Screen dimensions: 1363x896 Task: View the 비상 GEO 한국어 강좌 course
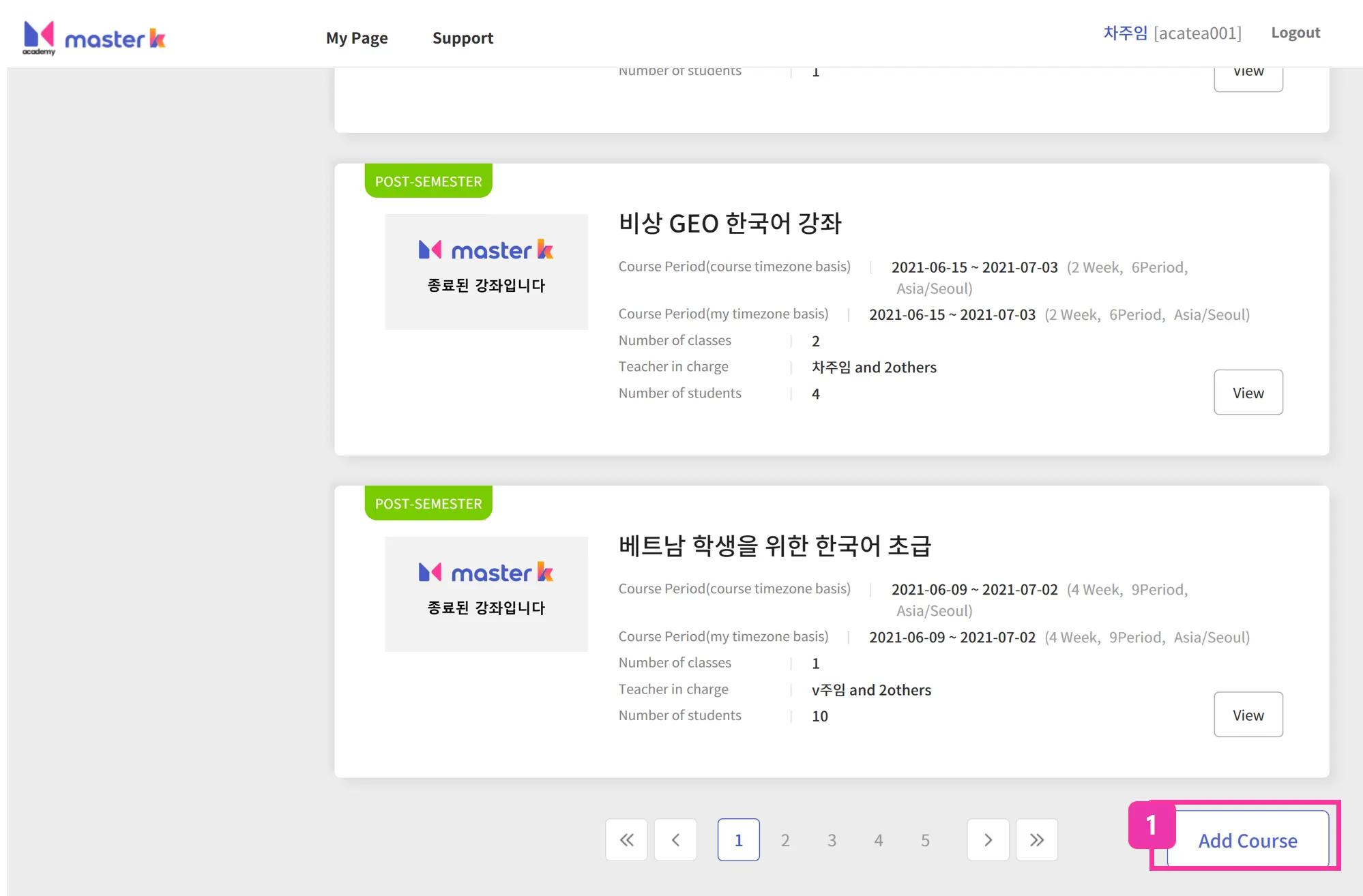[x=1248, y=392]
